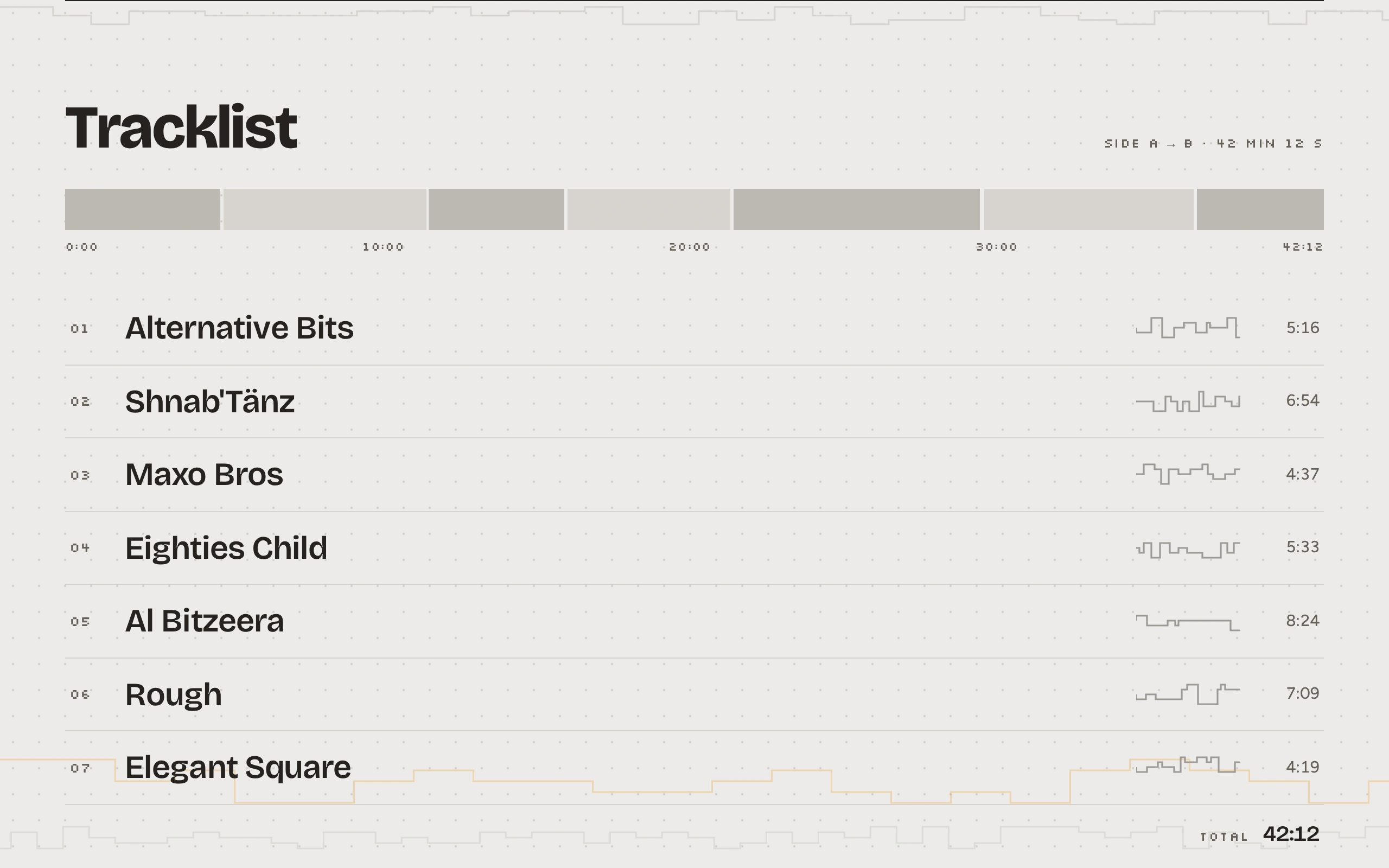Click the waveform icon for Rough
The width and height of the screenshot is (1389, 868).
pyautogui.click(x=1188, y=694)
